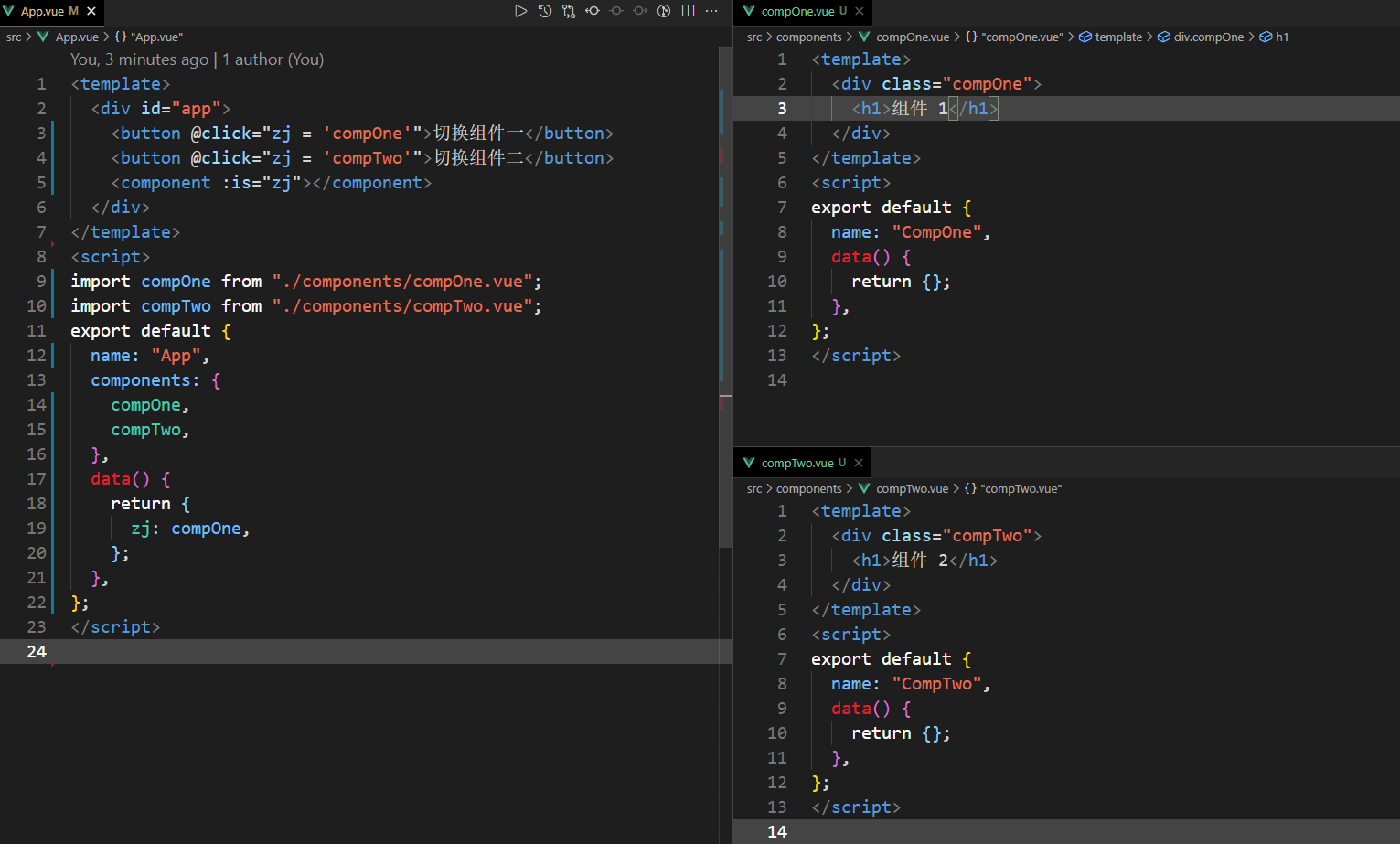1400x844 pixels.
Task: Click the "1 author (You)" code lens
Action: tap(273, 59)
